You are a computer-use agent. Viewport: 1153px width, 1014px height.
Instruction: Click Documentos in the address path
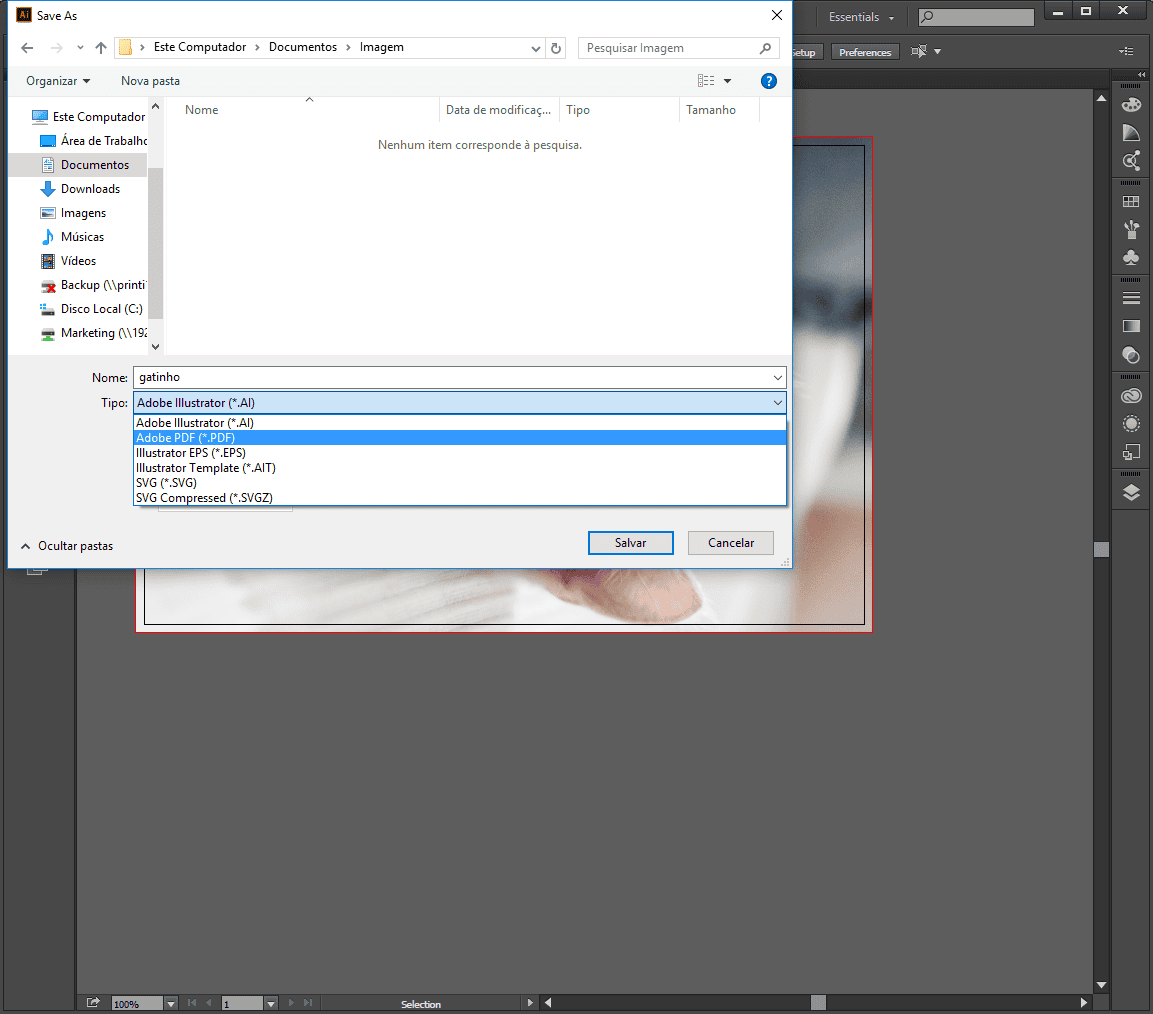303,47
